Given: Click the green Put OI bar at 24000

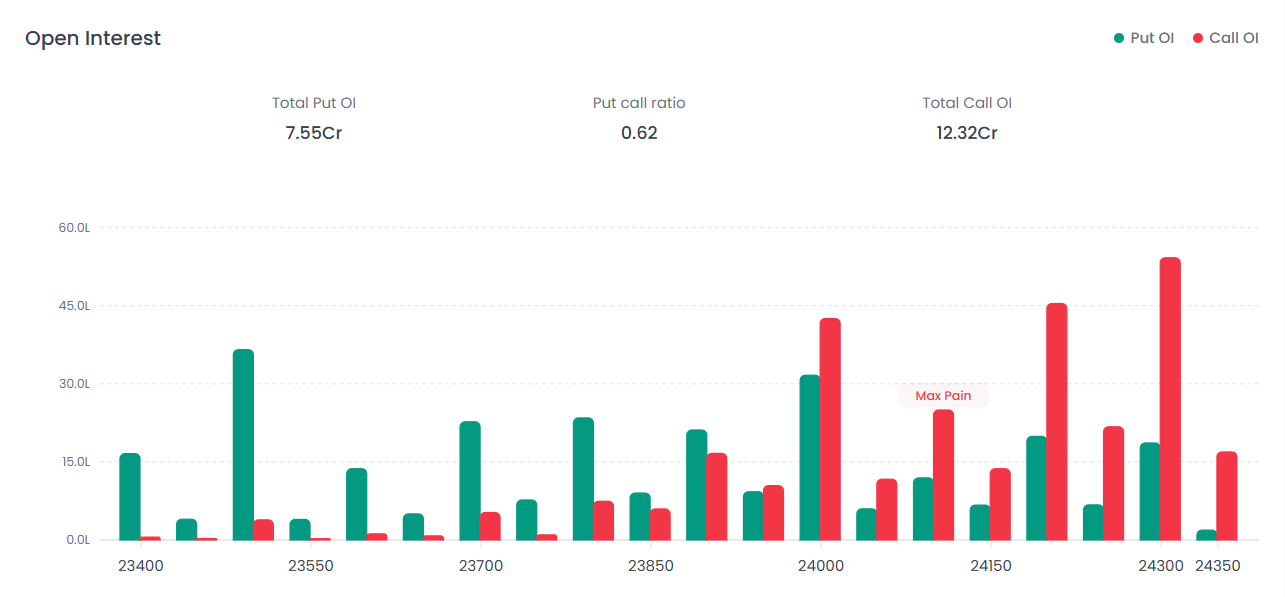Looking at the screenshot, I should point(810,457).
